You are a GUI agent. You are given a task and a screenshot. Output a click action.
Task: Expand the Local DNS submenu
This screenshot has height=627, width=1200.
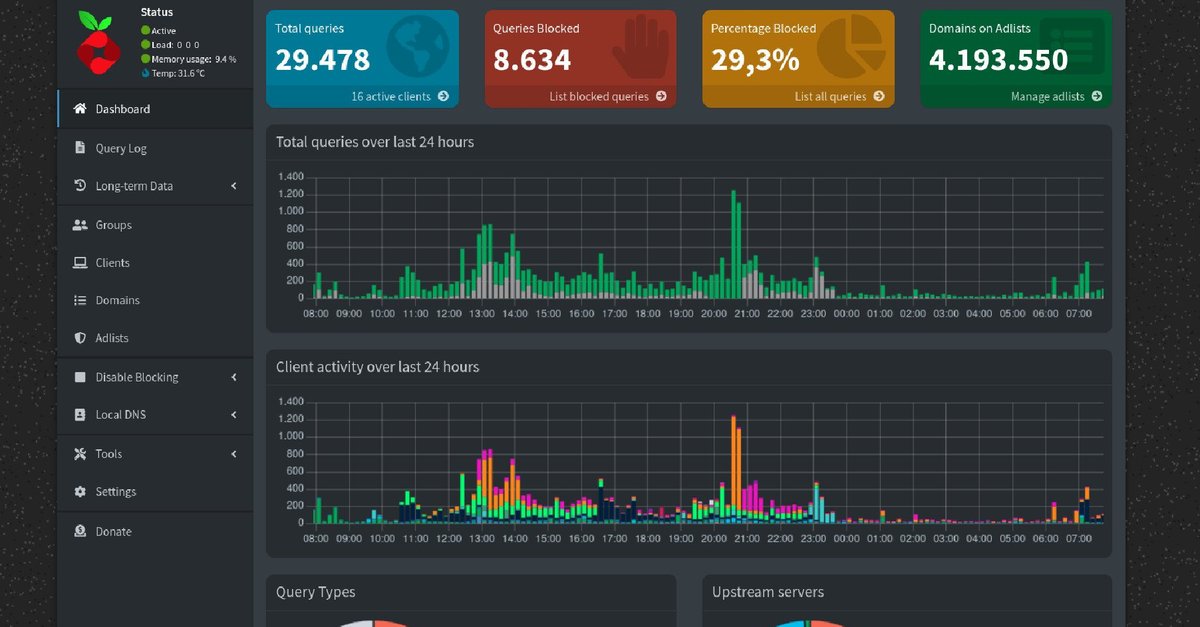pyautogui.click(x=233, y=415)
